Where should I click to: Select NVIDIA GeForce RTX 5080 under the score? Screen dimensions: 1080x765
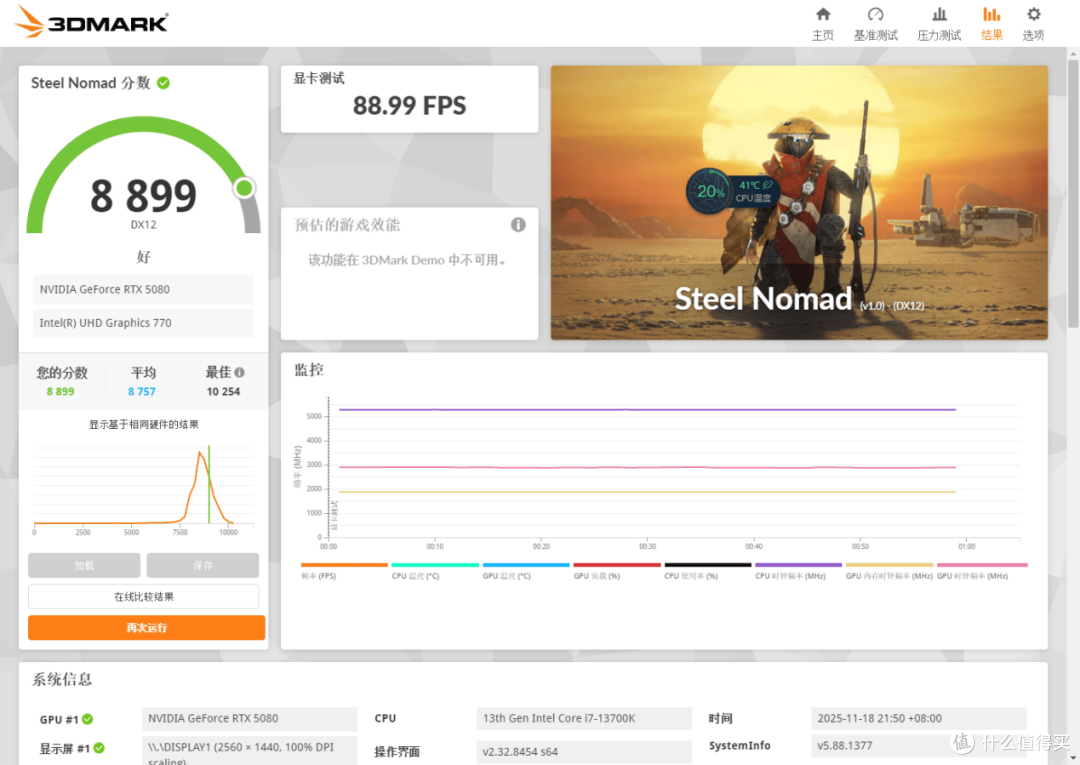click(143, 289)
